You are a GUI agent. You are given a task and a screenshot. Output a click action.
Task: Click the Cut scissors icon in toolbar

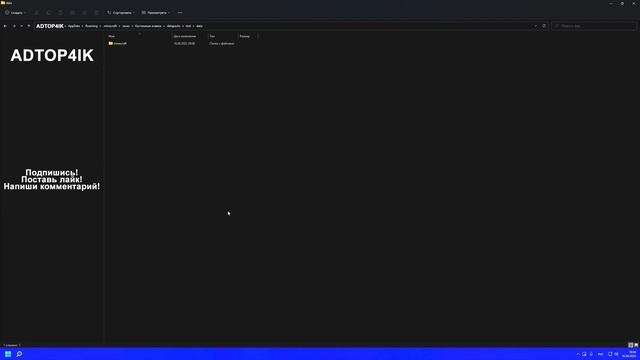[37, 13]
